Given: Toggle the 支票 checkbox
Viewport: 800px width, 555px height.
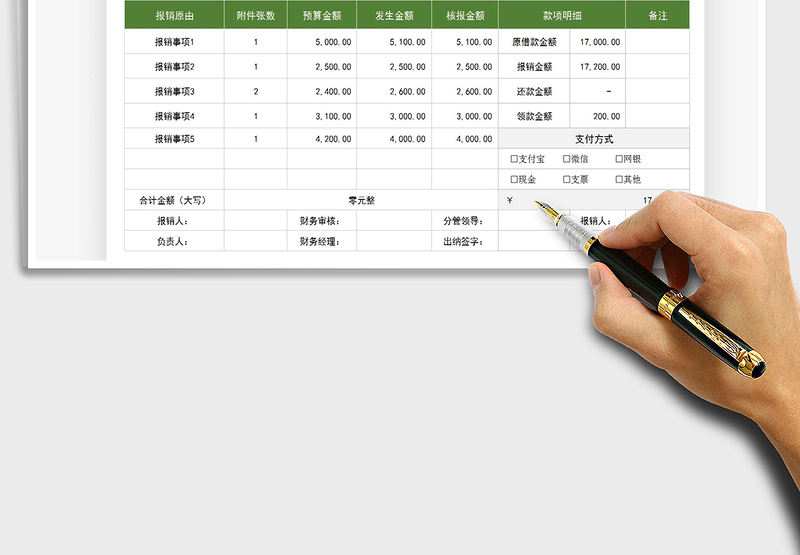Looking at the screenshot, I should (x=567, y=180).
